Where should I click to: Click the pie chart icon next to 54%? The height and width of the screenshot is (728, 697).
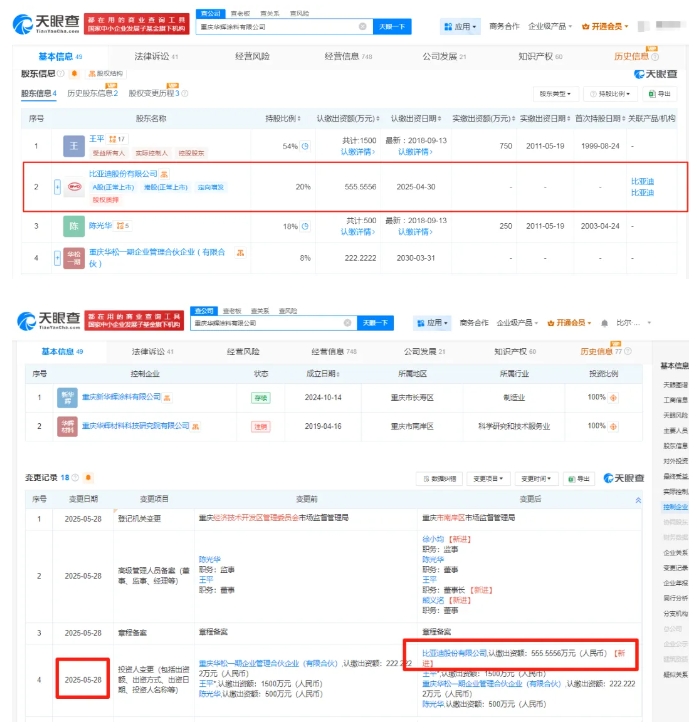305,145
